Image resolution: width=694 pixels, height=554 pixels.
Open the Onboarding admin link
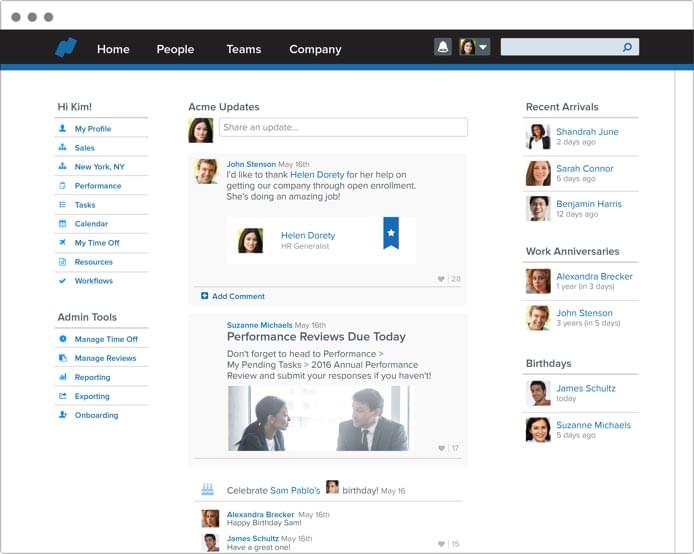(x=96, y=416)
